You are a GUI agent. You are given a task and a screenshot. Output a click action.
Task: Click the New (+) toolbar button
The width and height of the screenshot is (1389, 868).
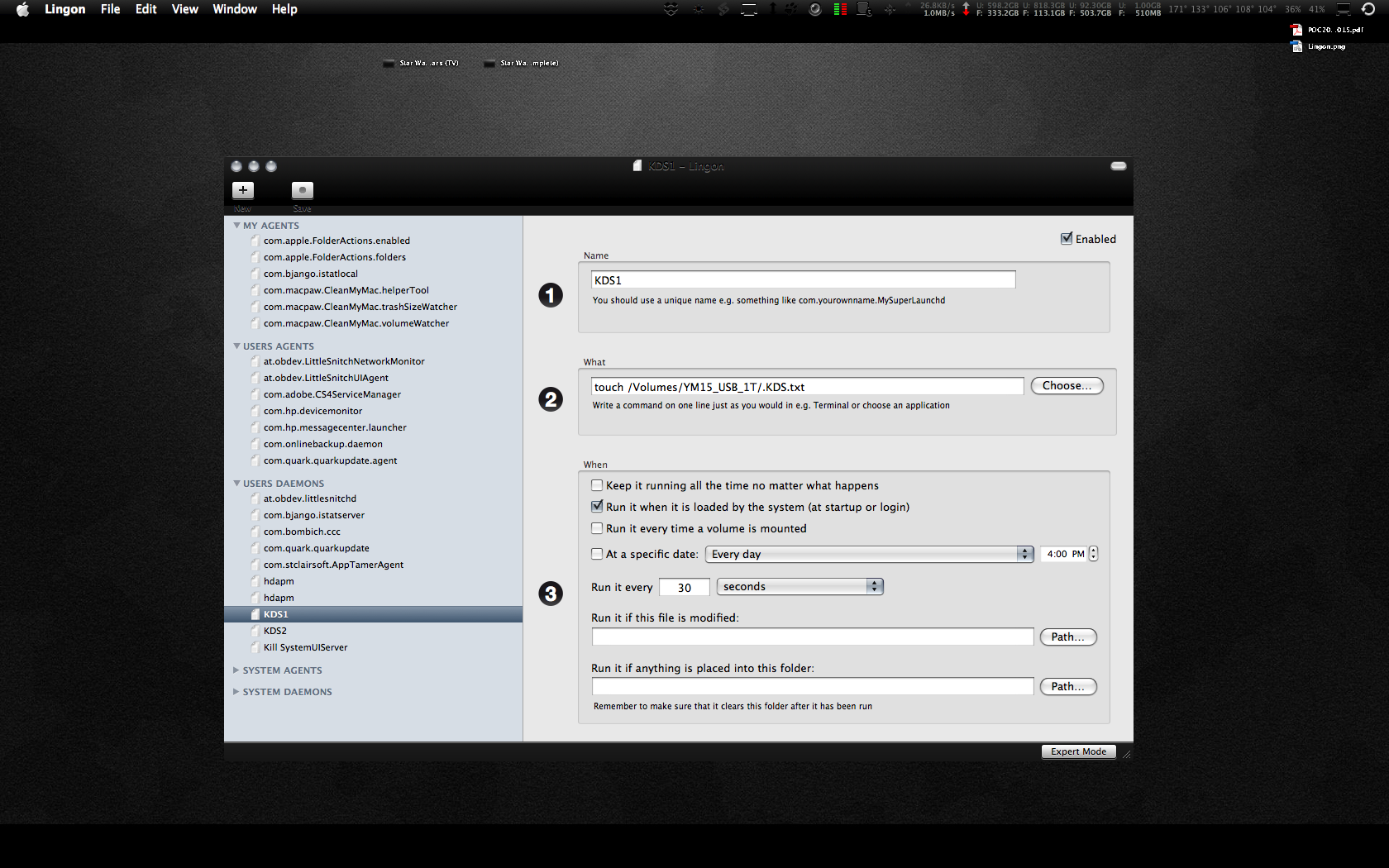[x=243, y=190]
